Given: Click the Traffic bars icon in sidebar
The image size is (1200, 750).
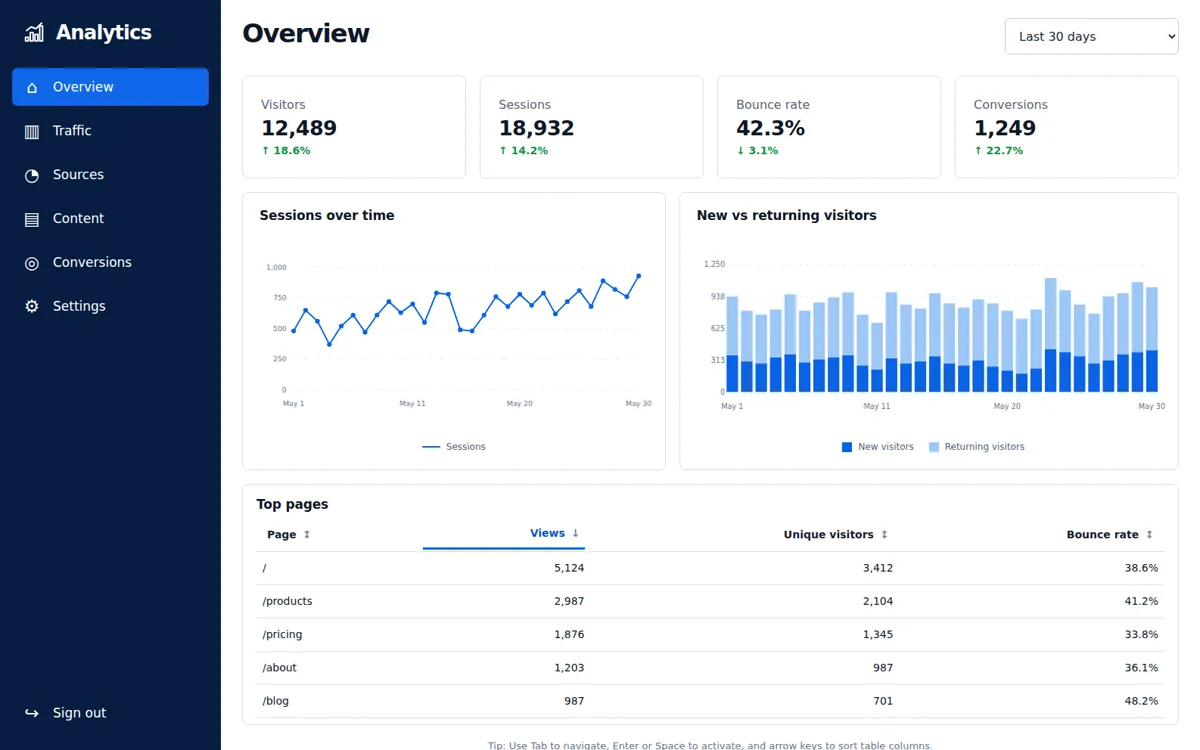Looking at the screenshot, I should coord(32,131).
